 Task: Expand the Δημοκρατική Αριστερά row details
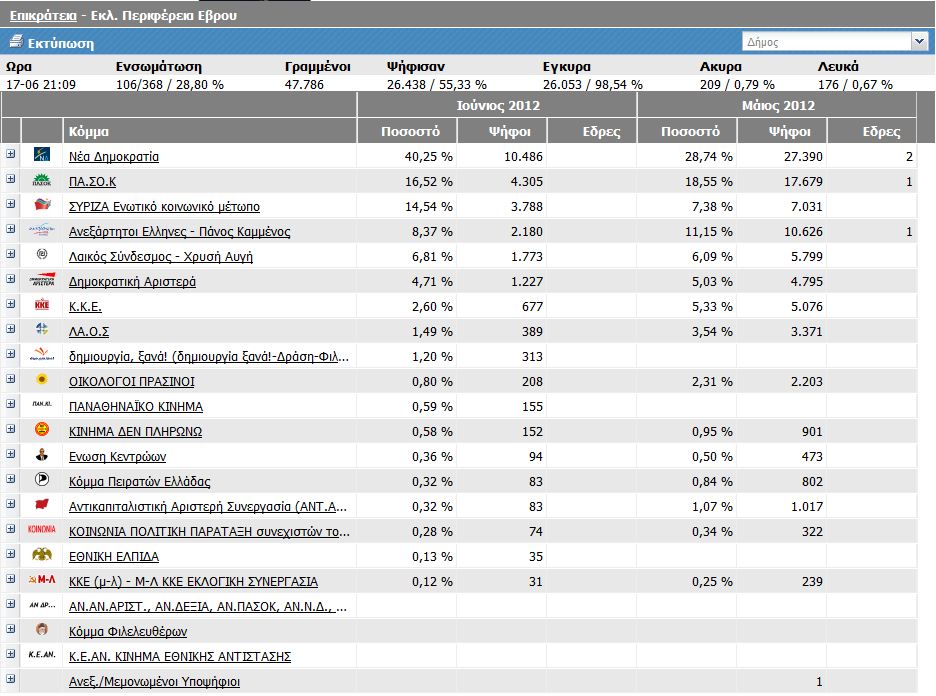coord(11,279)
